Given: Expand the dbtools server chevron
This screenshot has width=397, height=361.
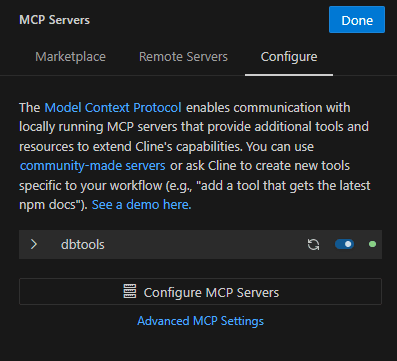Looking at the screenshot, I should [x=34, y=244].
